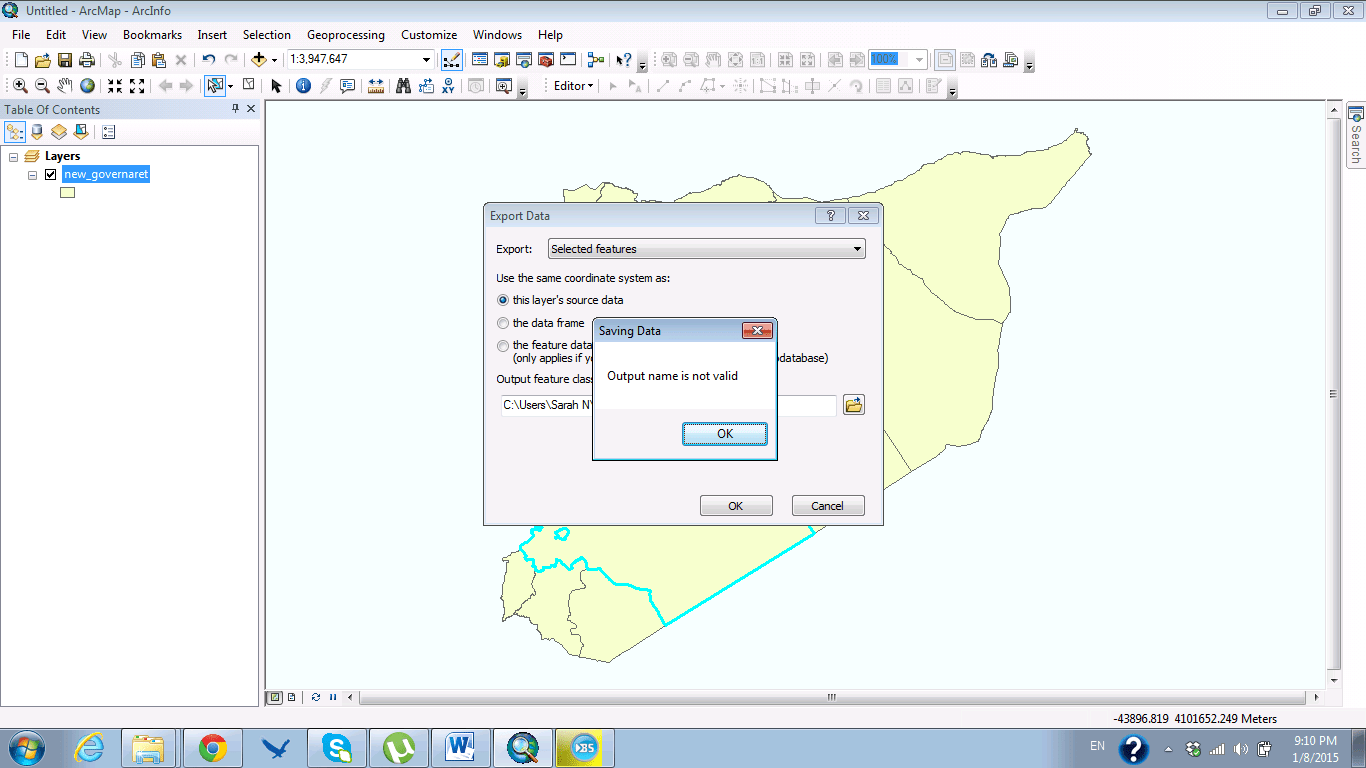Click the Undo arrow icon
Image resolution: width=1366 pixels, height=768 pixels.
tap(209, 60)
